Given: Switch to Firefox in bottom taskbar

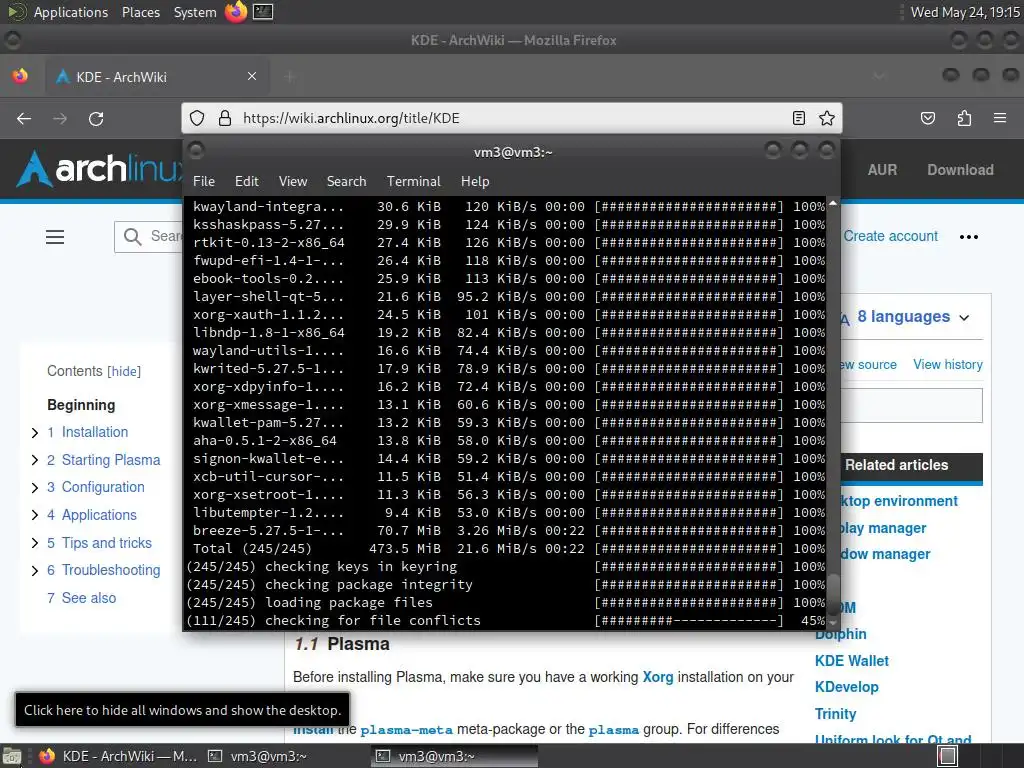Looking at the screenshot, I should click(x=118, y=756).
